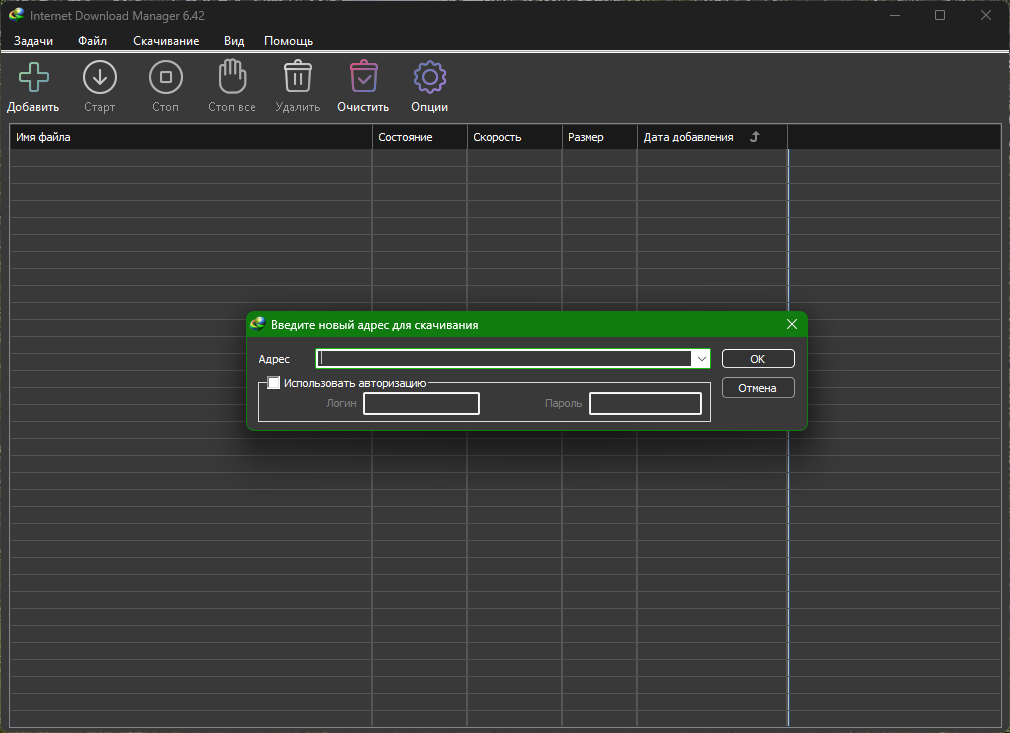
Task: Hit the Стоп все hand icon
Action: click(231, 77)
